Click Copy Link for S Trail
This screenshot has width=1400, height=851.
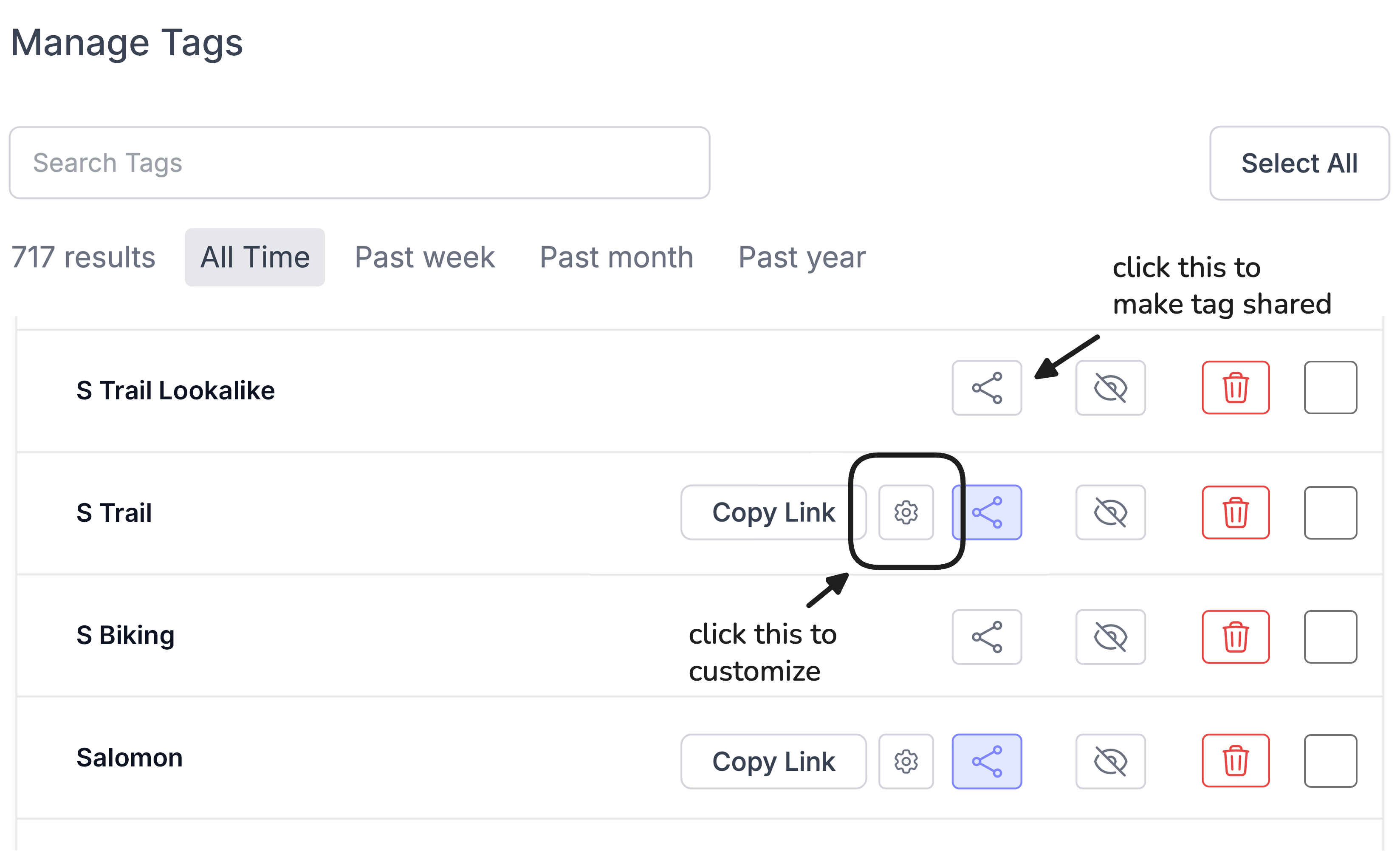773,512
